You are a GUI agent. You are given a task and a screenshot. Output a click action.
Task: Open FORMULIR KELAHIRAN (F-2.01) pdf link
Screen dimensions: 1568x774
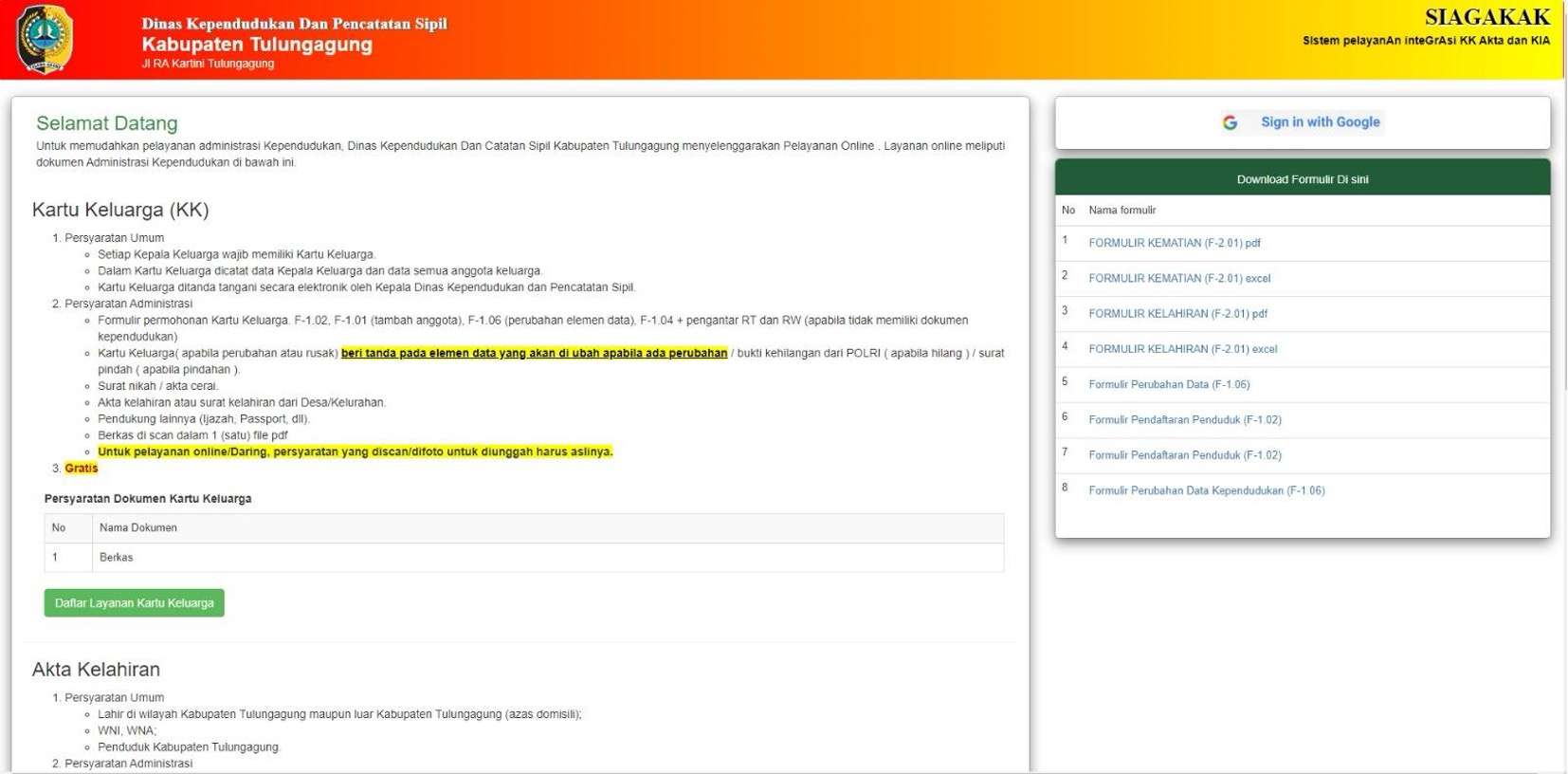pos(1177,313)
